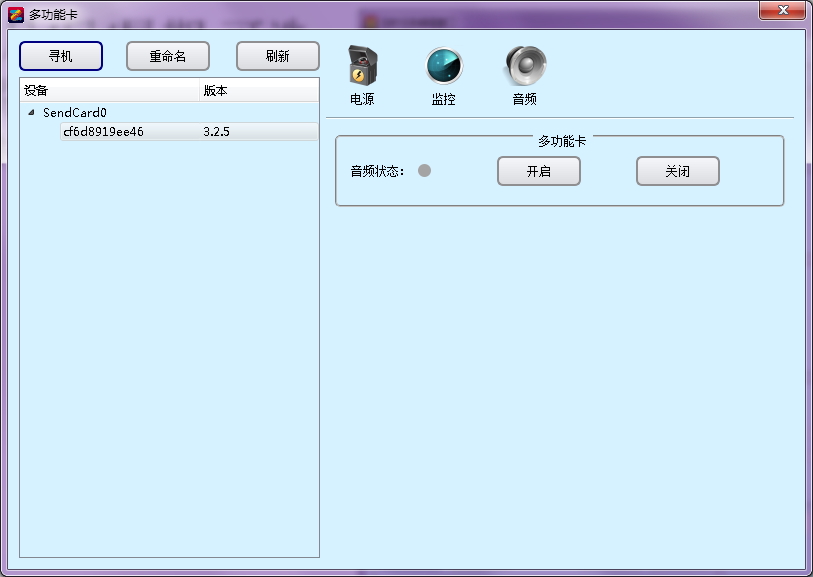Sort by the 设备 column header

(x=108, y=91)
